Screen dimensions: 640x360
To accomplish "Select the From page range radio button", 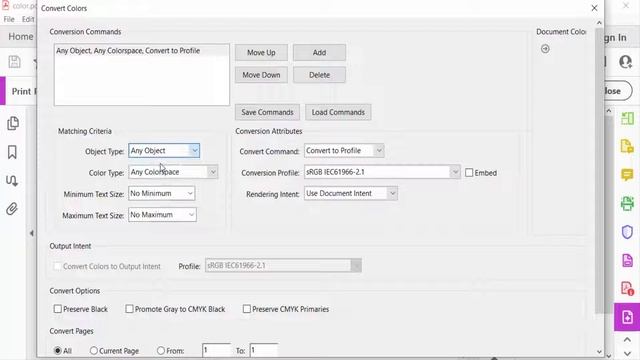I will (x=161, y=351).
